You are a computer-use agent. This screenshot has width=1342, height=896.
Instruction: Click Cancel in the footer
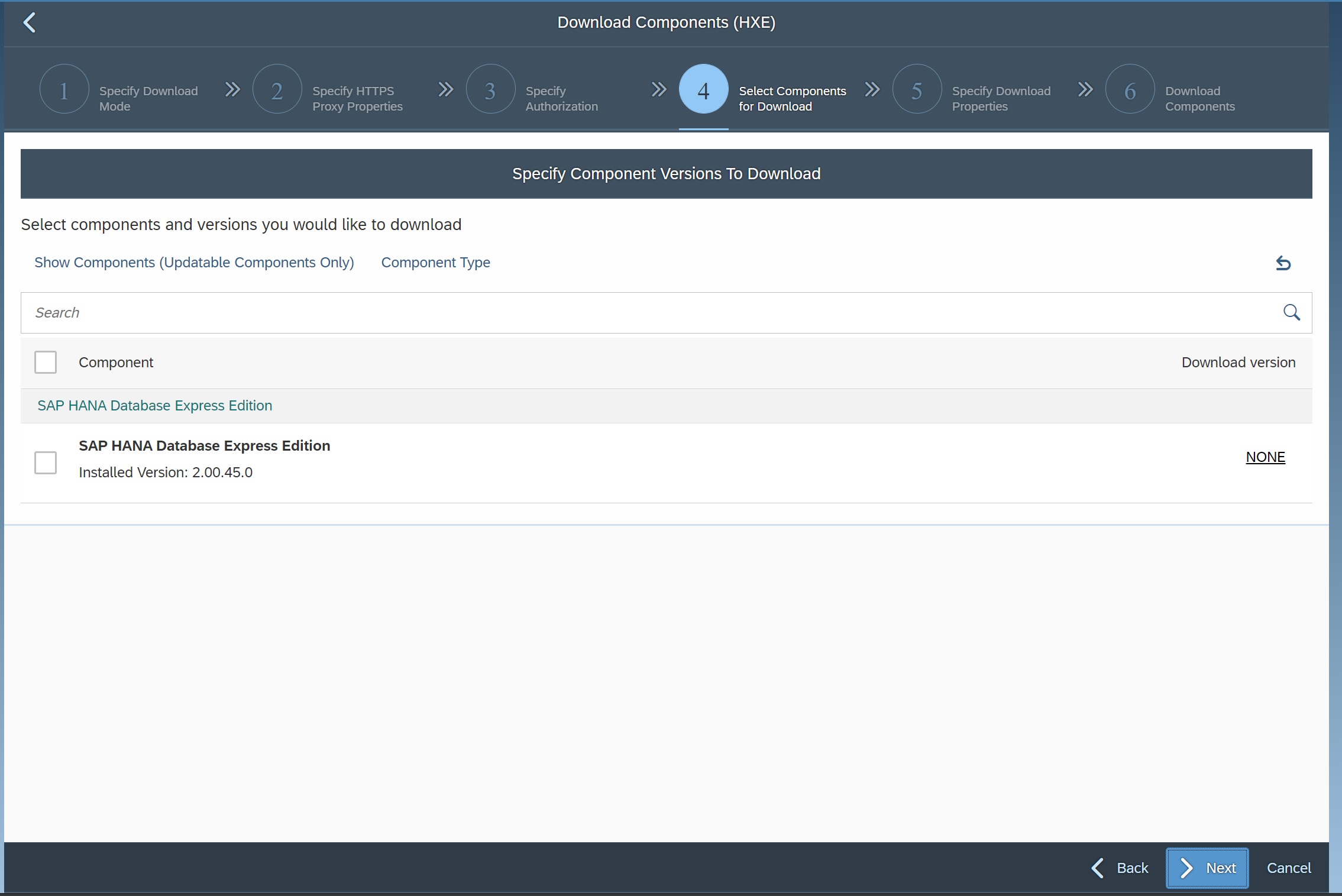pos(1288,868)
